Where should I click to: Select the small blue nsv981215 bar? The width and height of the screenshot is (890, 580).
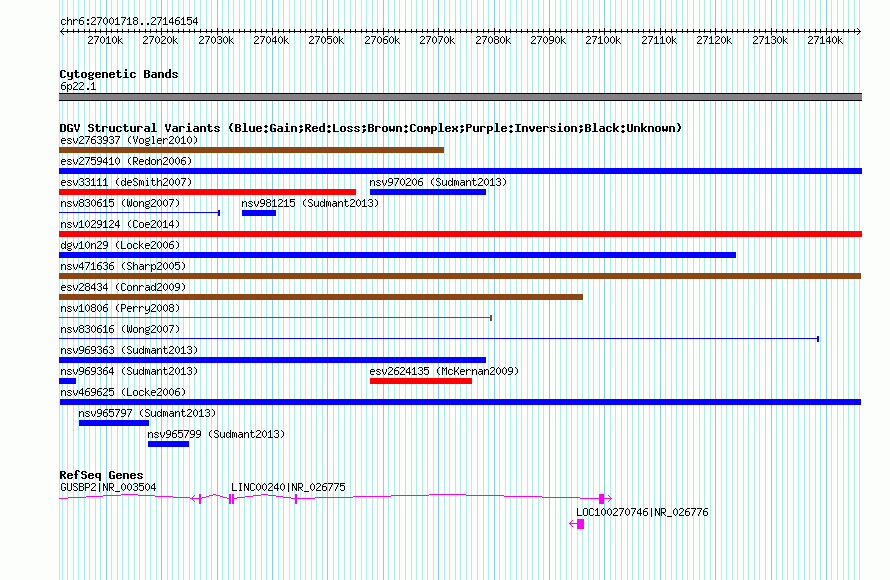259,213
